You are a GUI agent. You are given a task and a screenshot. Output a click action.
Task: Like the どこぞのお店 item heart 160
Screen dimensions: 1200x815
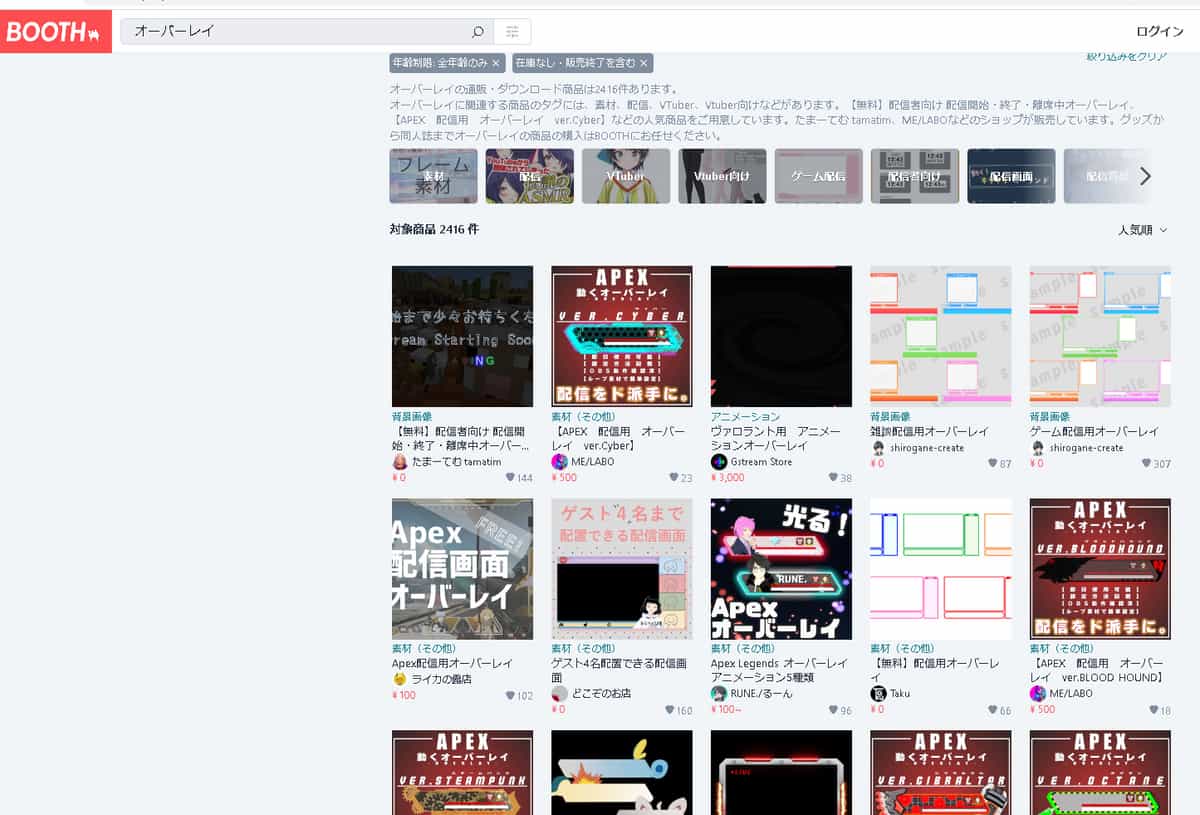(669, 711)
